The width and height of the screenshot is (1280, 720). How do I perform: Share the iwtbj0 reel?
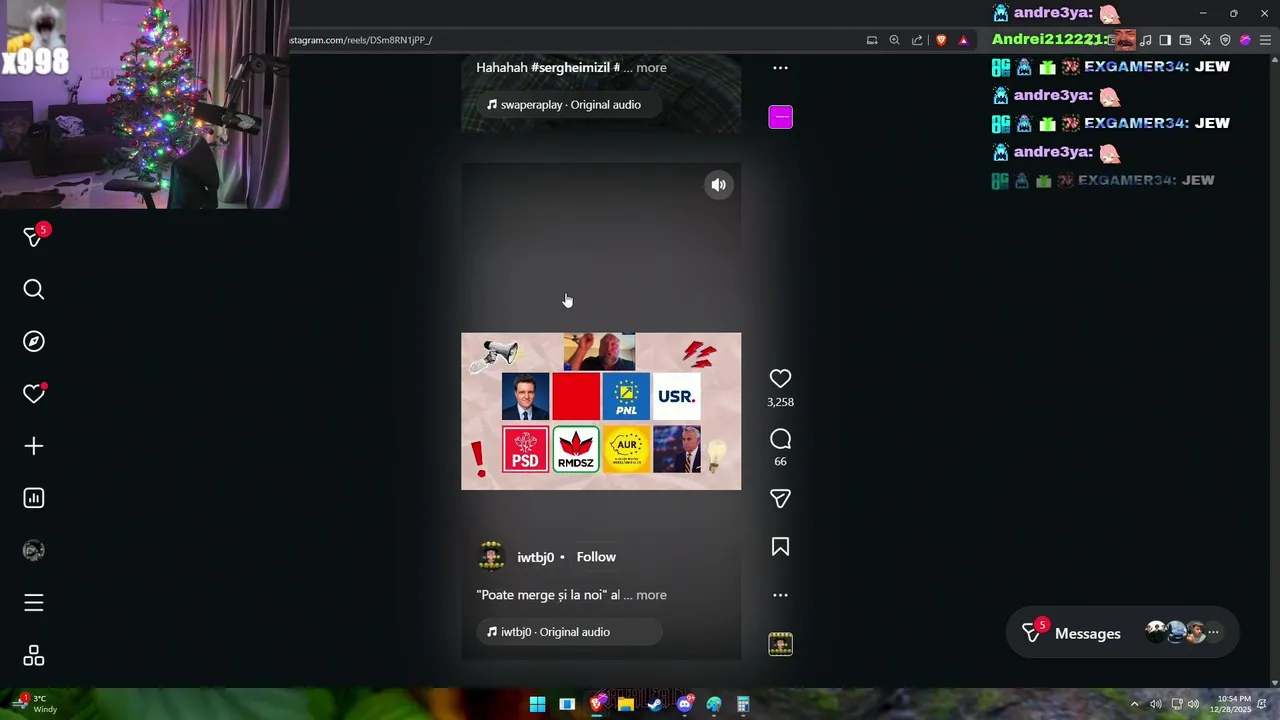tap(780, 498)
